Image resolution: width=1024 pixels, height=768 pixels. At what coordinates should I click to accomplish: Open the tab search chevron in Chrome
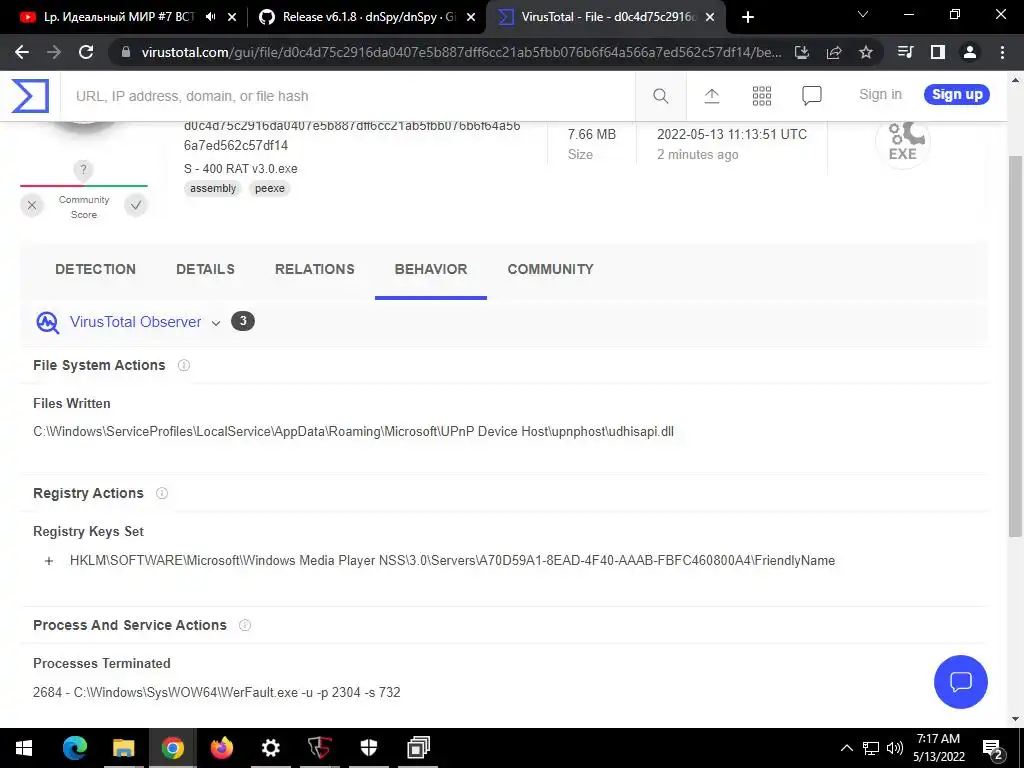[863, 15]
